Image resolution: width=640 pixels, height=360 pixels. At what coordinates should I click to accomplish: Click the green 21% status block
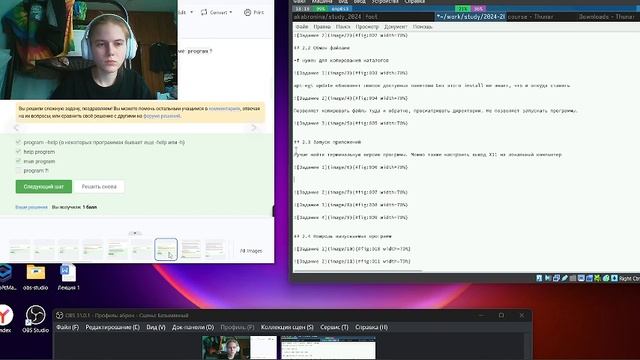coord(463,9)
